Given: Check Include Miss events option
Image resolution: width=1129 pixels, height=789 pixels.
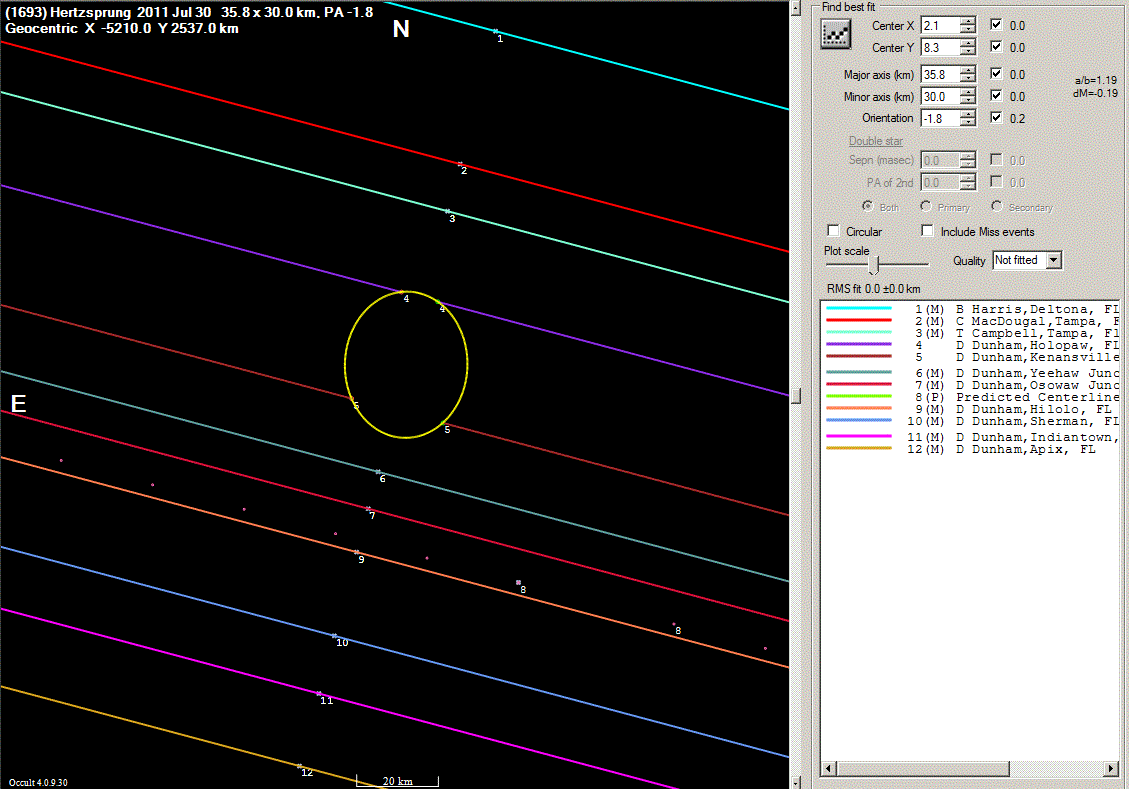Looking at the screenshot, I should [x=927, y=232].
